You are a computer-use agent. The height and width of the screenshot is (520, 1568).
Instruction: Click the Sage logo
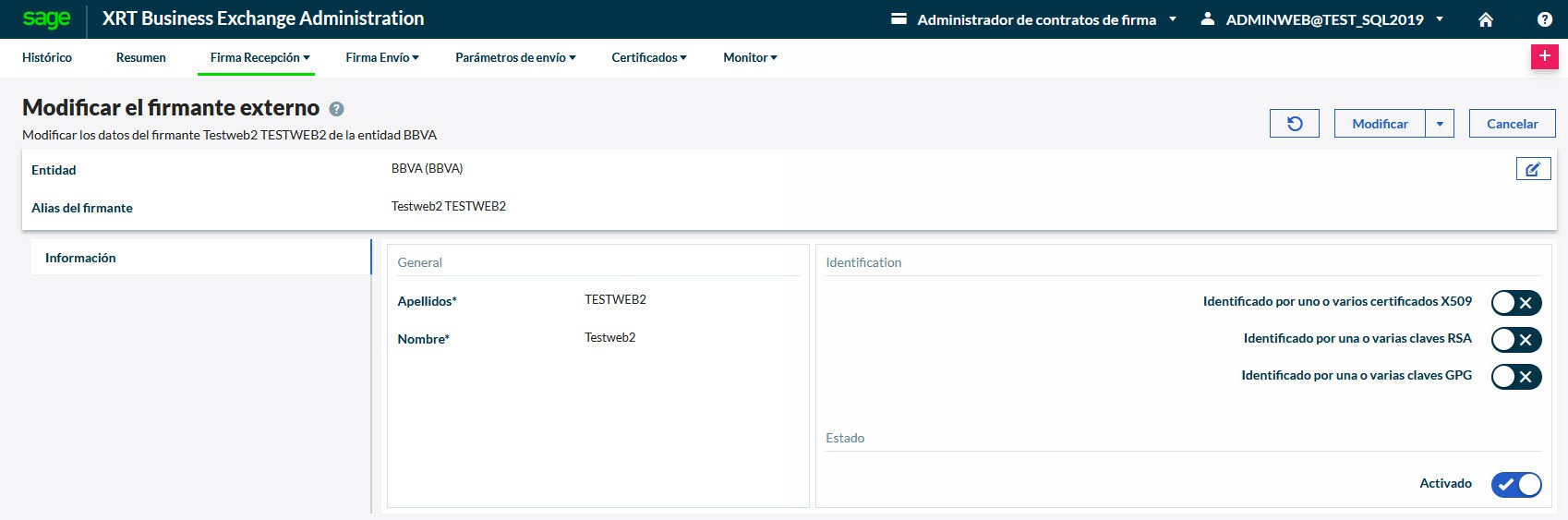coord(46,18)
